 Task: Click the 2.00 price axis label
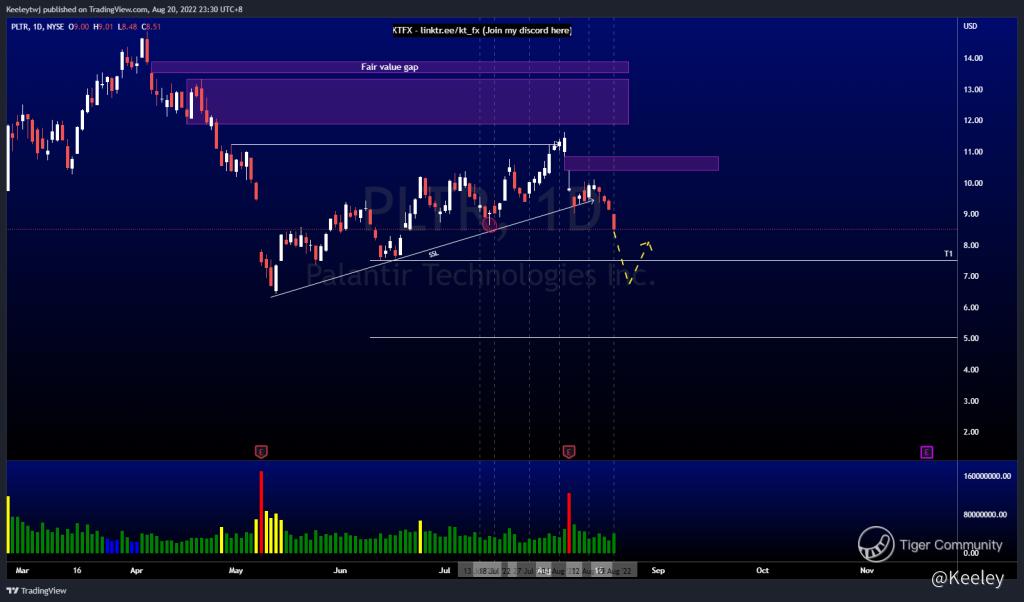[972, 432]
